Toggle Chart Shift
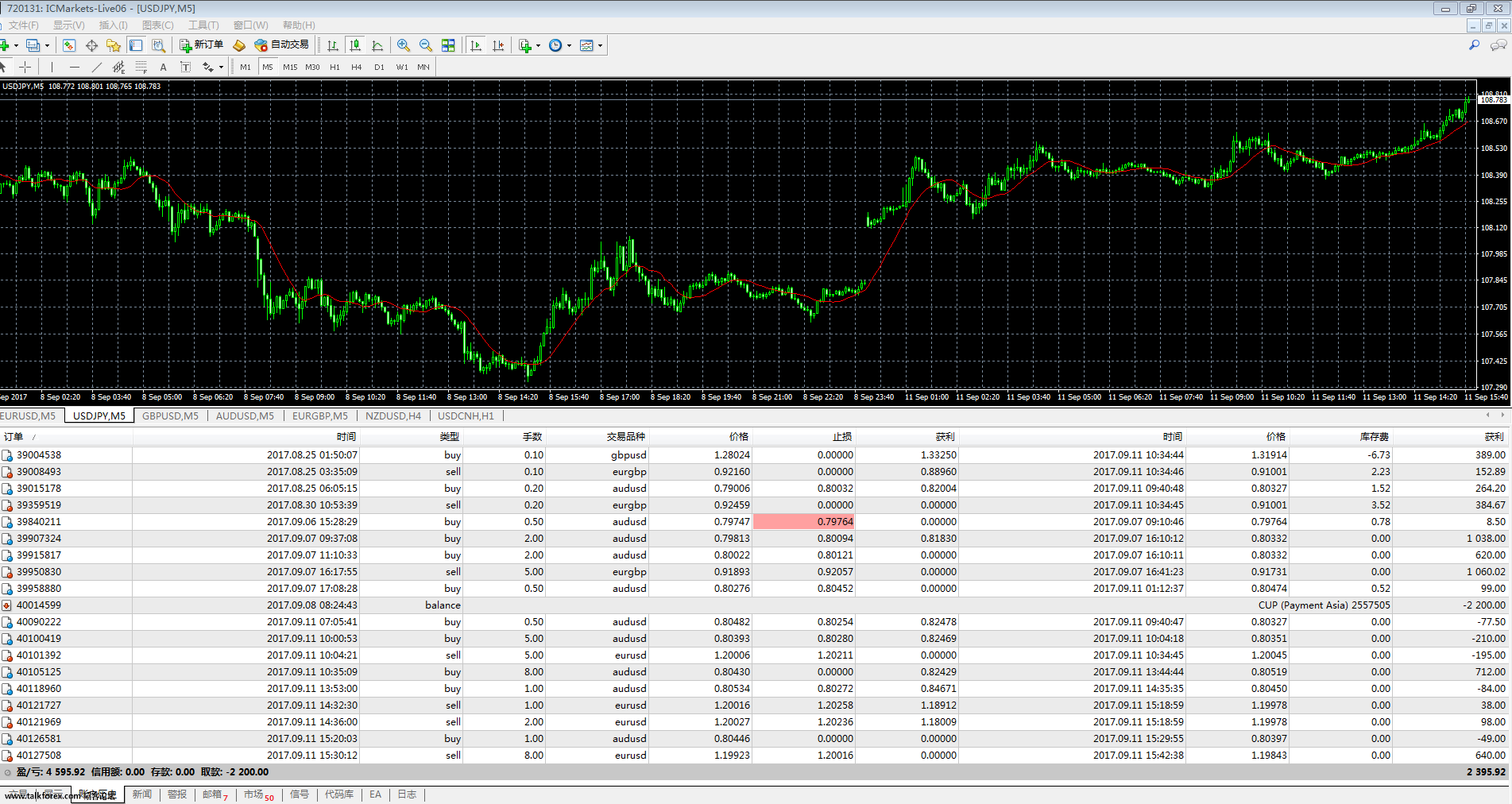The width and height of the screenshot is (1512, 804). 498,45
